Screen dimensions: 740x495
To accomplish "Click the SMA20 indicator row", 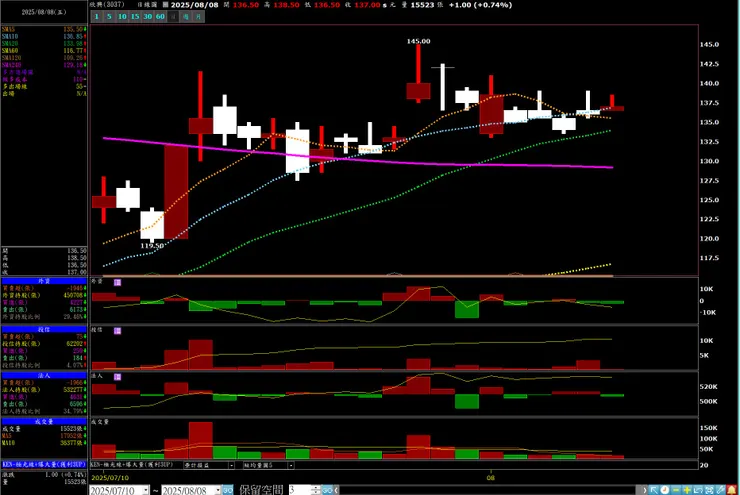I will tap(44, 43).
